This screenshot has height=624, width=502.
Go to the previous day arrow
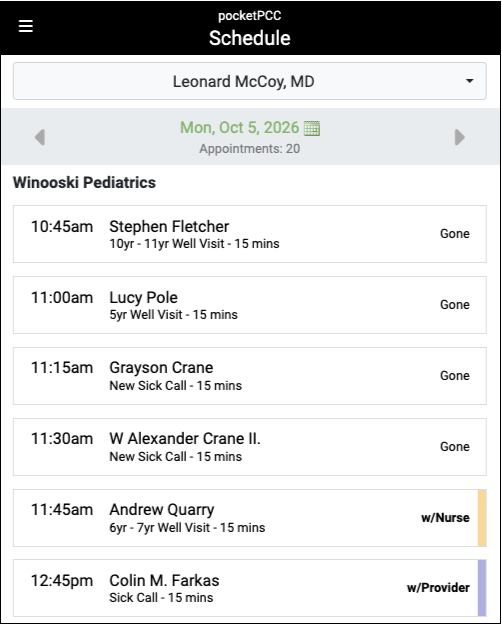(40, 137)
